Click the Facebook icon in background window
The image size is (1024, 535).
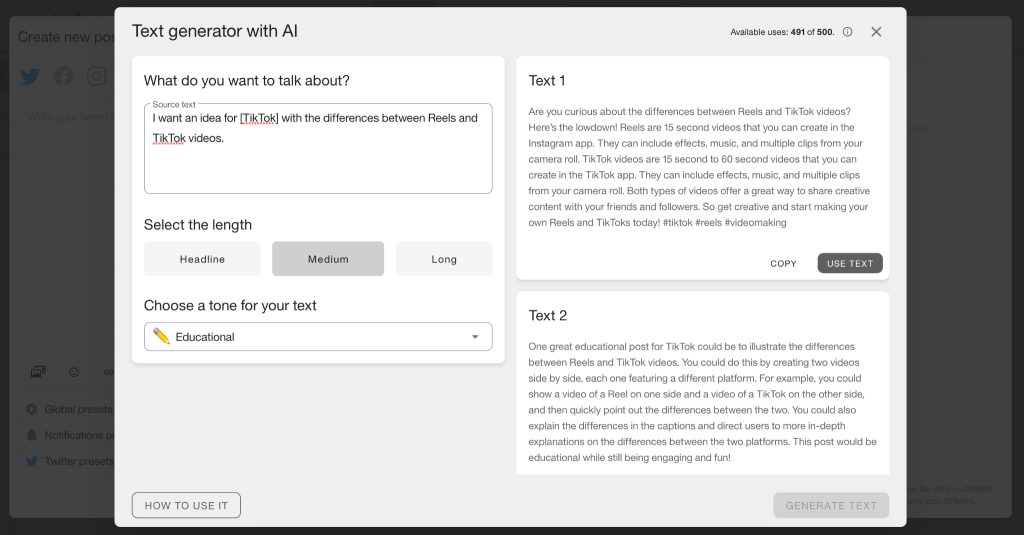(63, 76)
